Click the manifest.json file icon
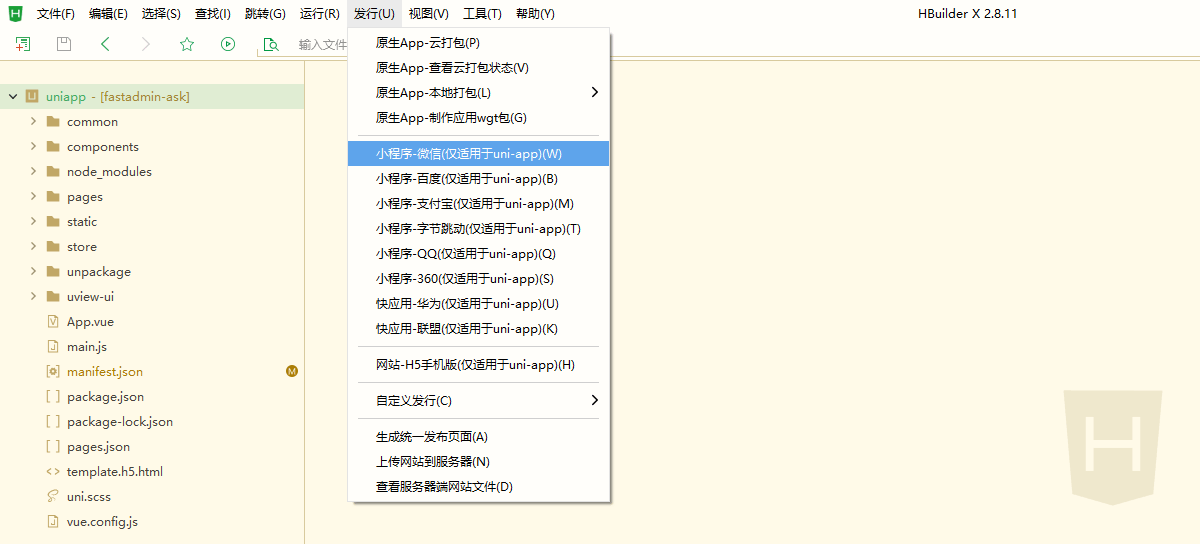1200x544 pixels. [x=53, y=371]
